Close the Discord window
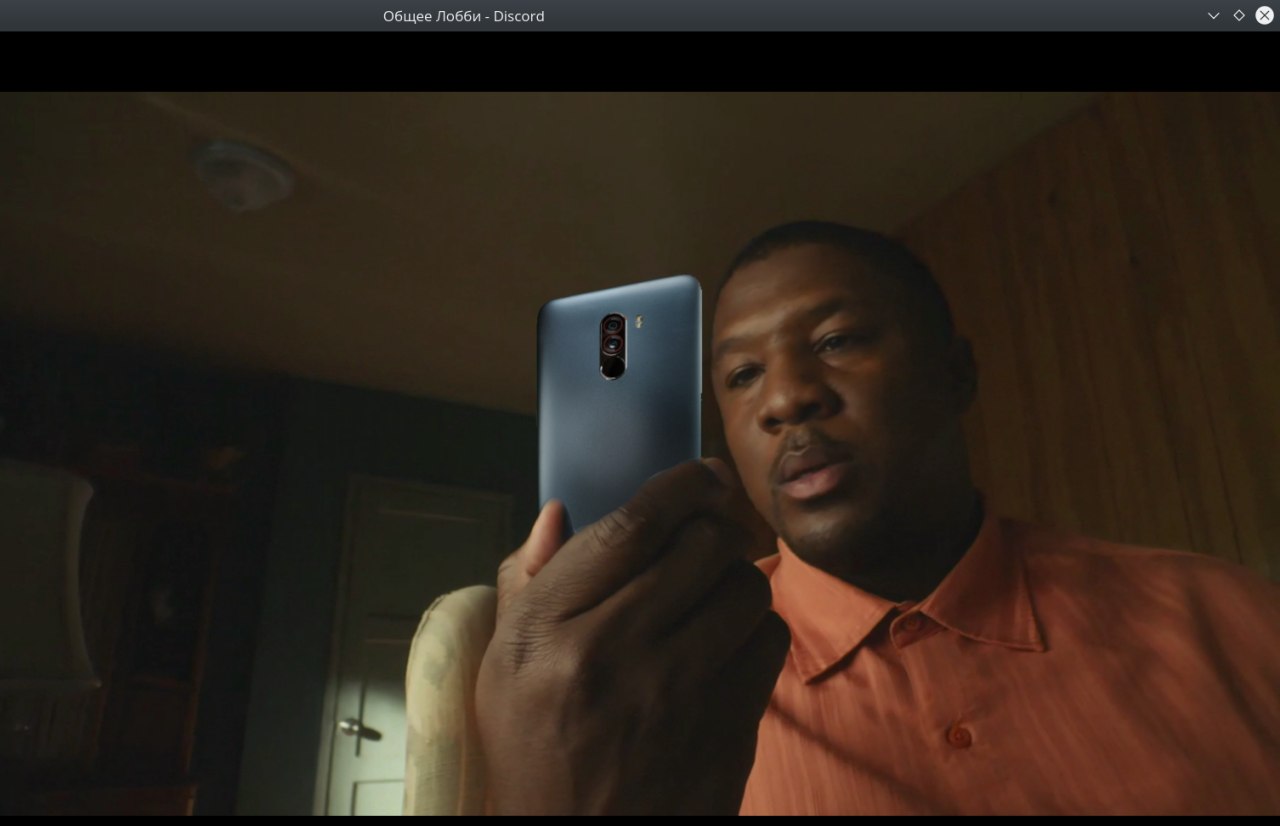Viewport: 1280px width, 826px height. 1264,15
